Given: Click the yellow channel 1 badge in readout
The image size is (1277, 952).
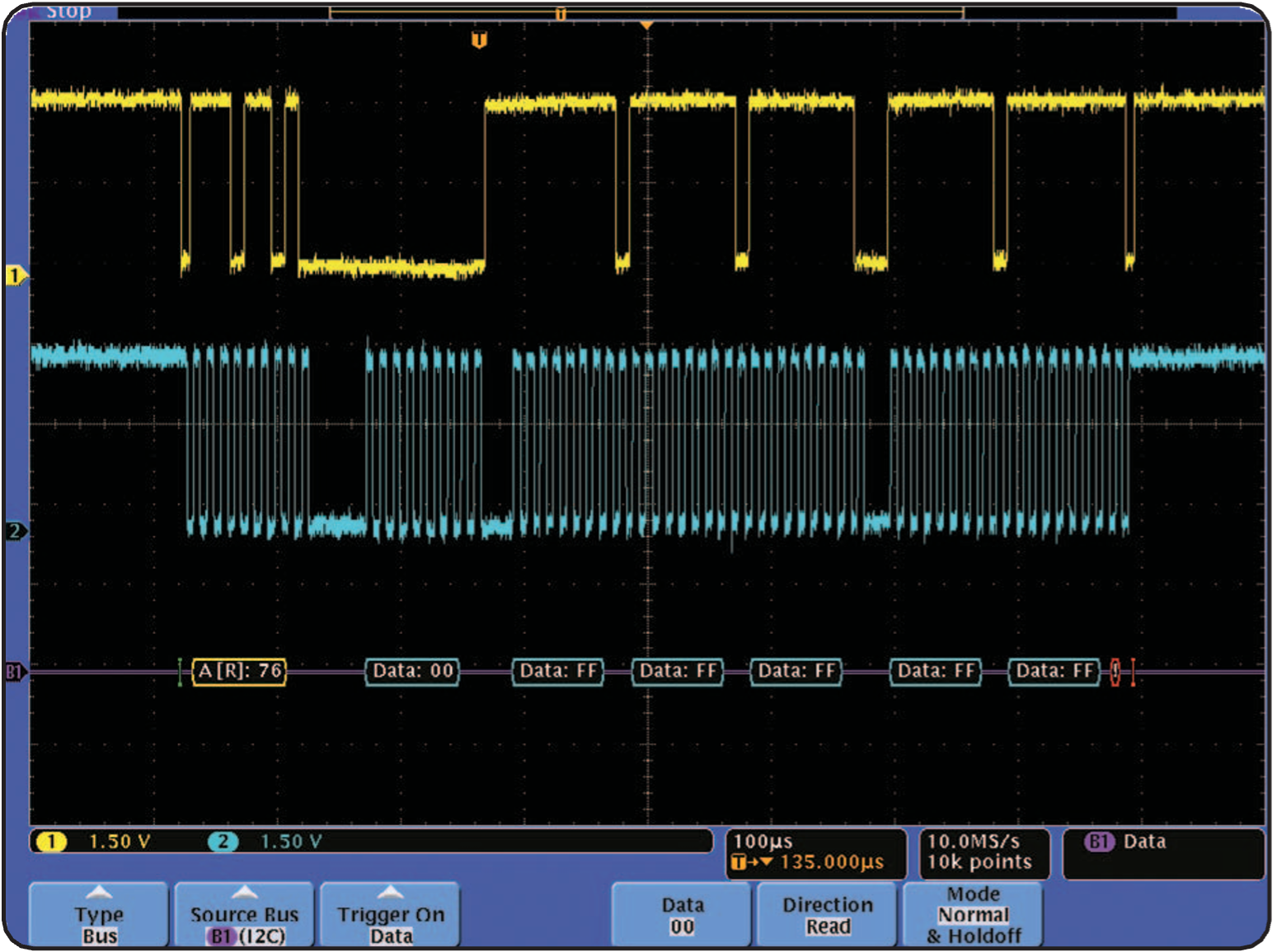Looking at the screenshot, I should (x=52, y=842).
